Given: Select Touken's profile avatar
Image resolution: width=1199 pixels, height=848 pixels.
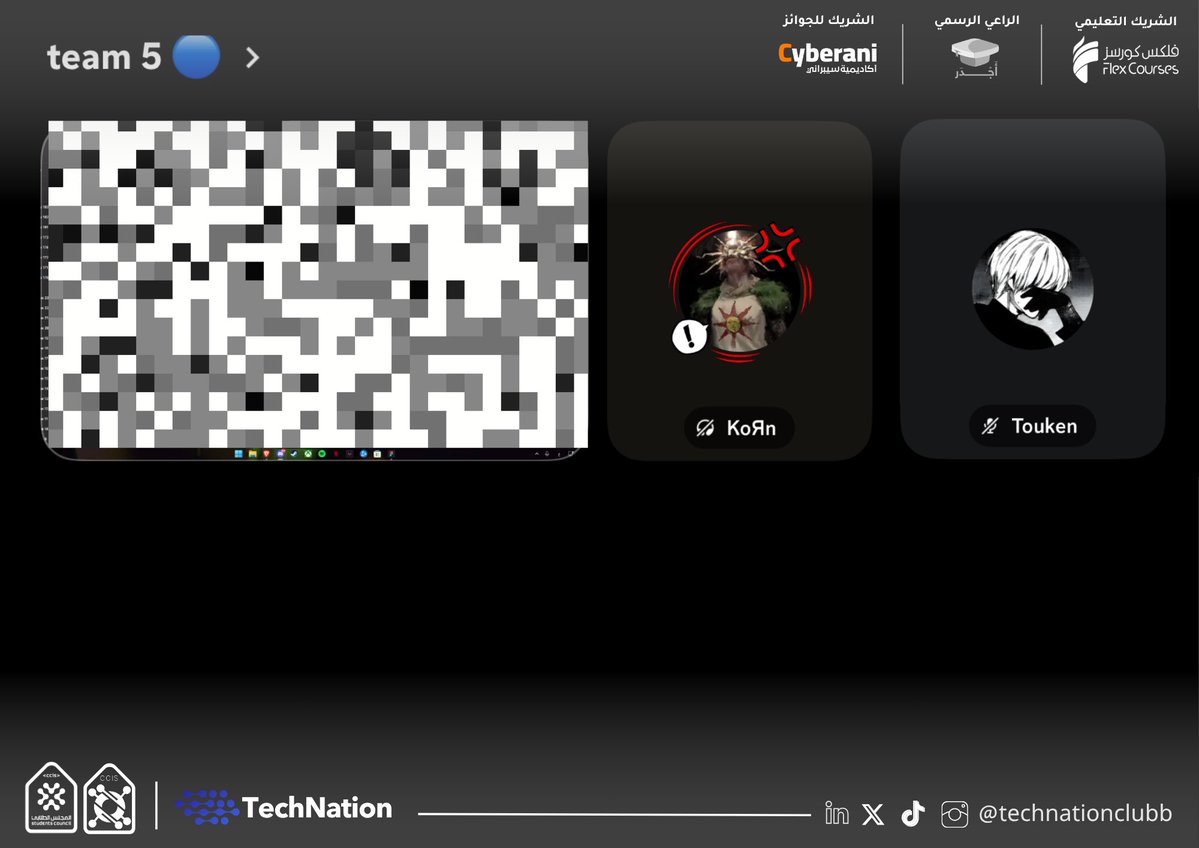Looking at the screenshot, I should tap(1032, 289).
